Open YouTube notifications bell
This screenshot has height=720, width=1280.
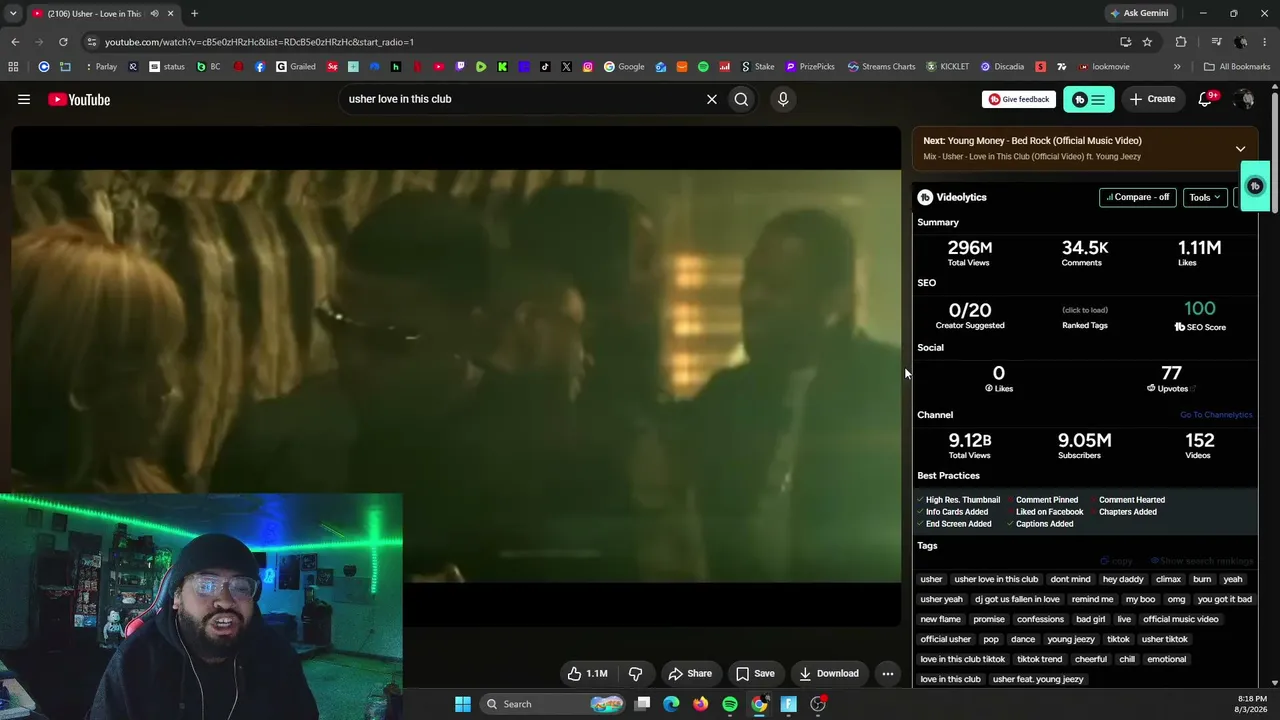(1205, 99)
